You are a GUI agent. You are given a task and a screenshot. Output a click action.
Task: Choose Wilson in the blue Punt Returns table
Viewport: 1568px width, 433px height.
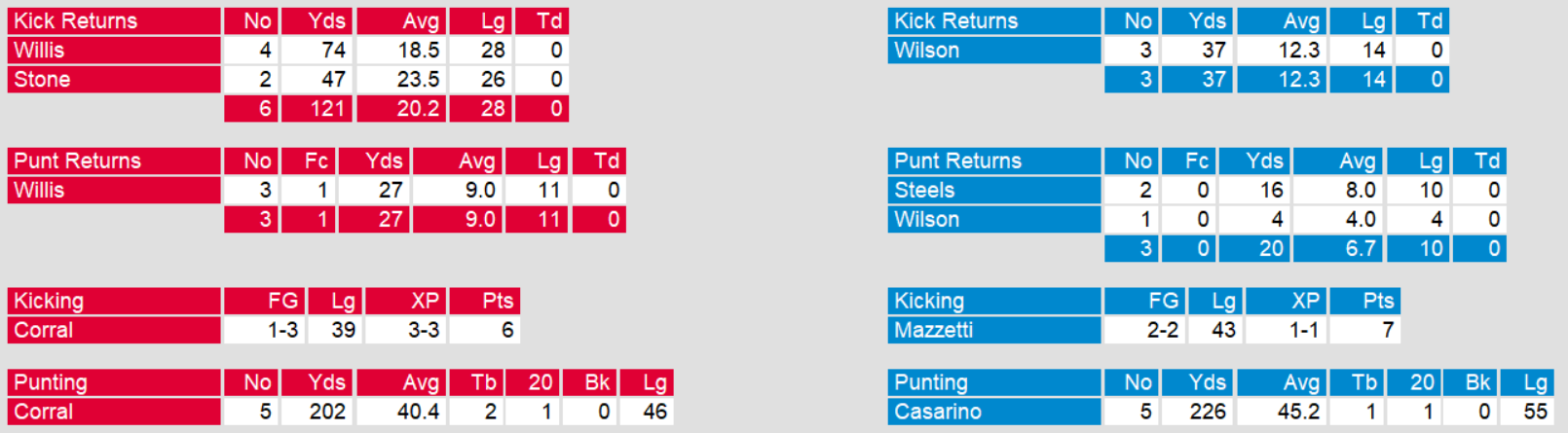pyautogui.click(x=993, y=220)
